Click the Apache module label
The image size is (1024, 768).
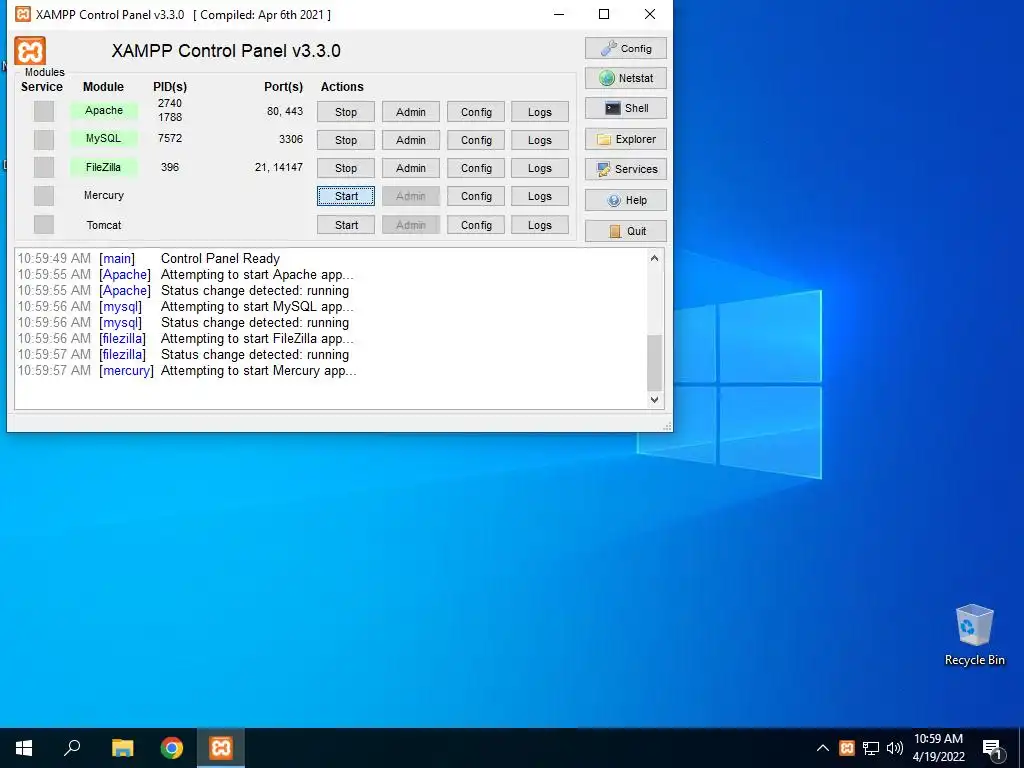point(104,110)
